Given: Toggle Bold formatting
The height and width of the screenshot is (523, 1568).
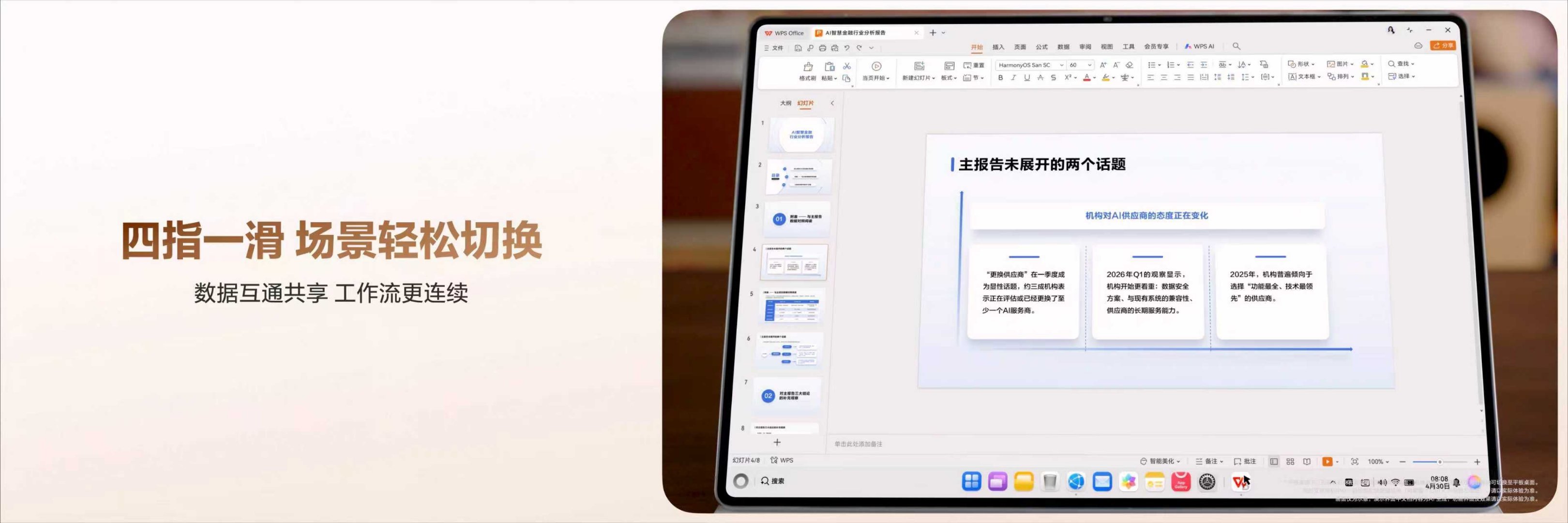Looking at the screenshot, I should point(1000,77).
